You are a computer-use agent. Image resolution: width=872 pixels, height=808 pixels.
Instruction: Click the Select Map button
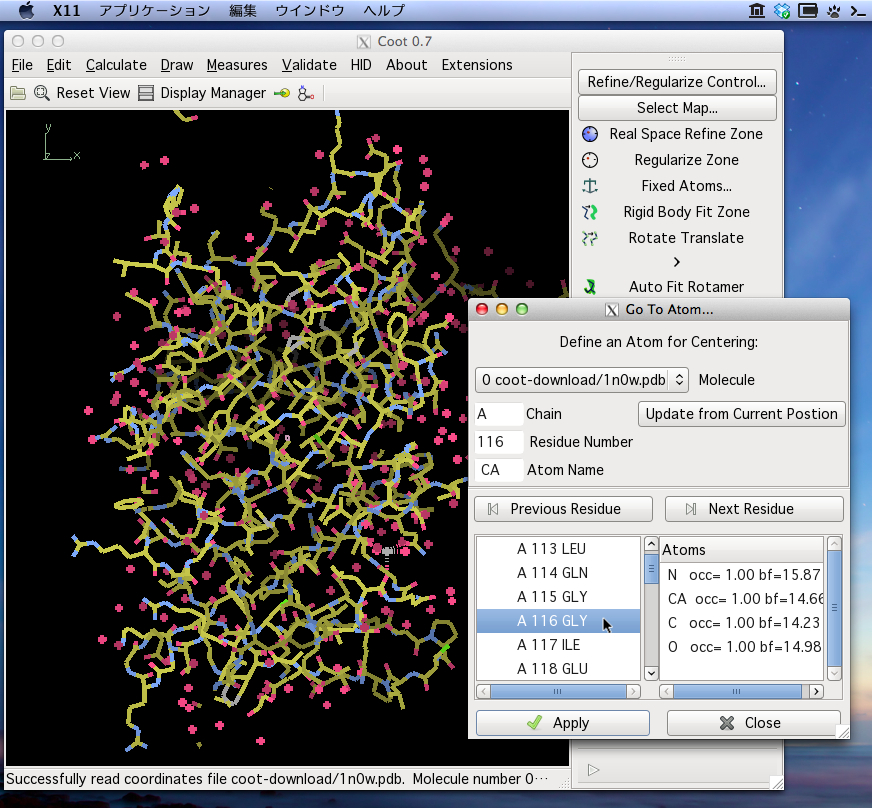(677, 108)
